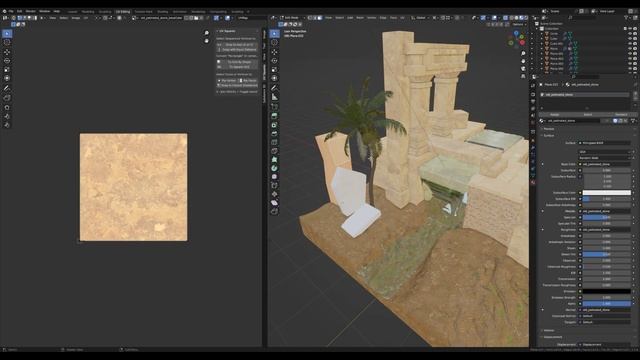
Task: Open the Mesh menu in the 3D viewport header
Action: tap(360, 18)
